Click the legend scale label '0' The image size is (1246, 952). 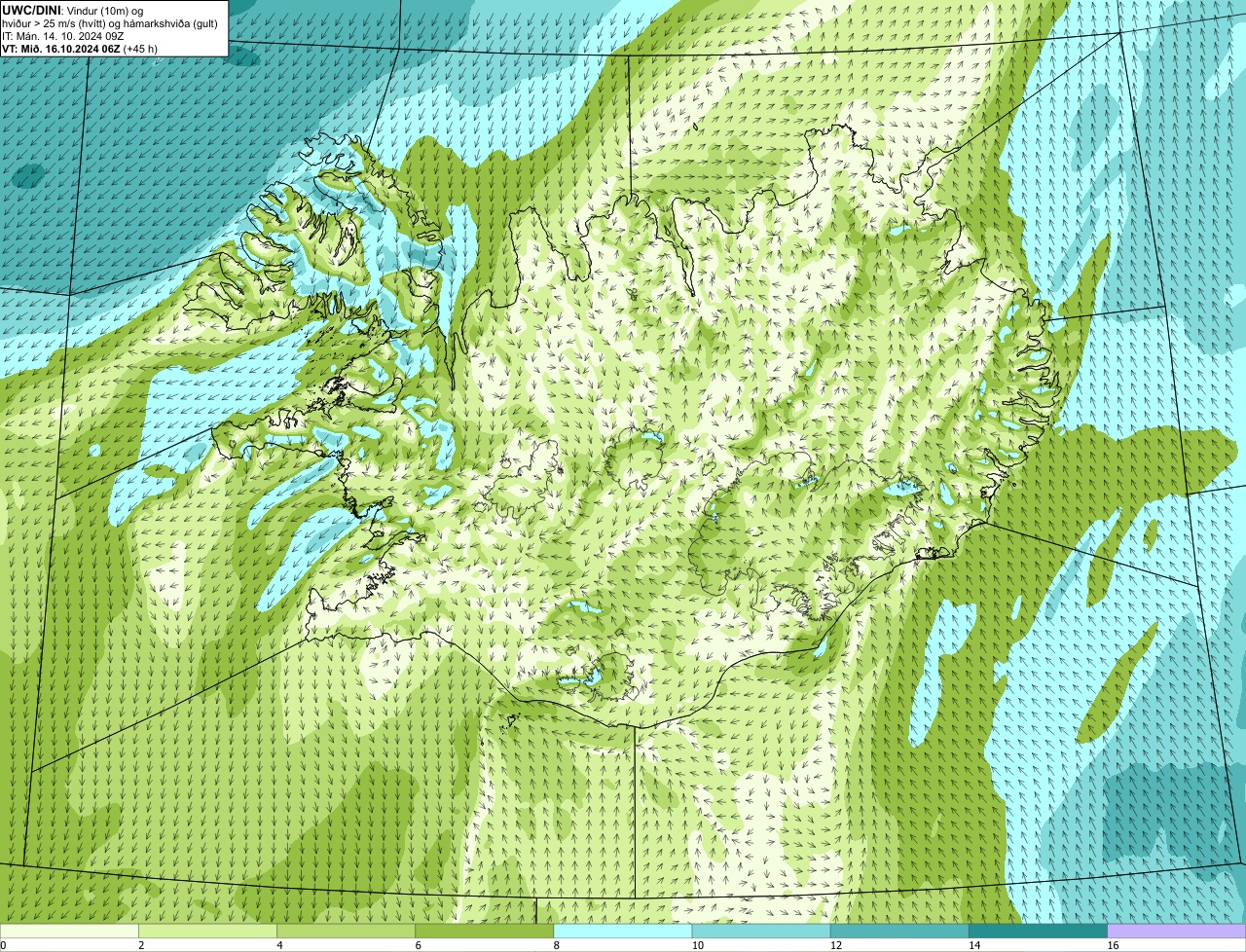coord(3,945)
